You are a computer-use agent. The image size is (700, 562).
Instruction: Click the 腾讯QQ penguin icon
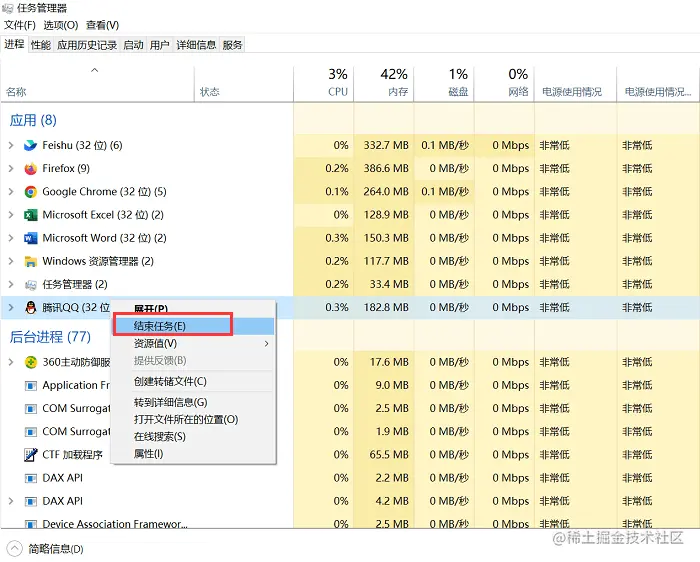pos(30,308)
